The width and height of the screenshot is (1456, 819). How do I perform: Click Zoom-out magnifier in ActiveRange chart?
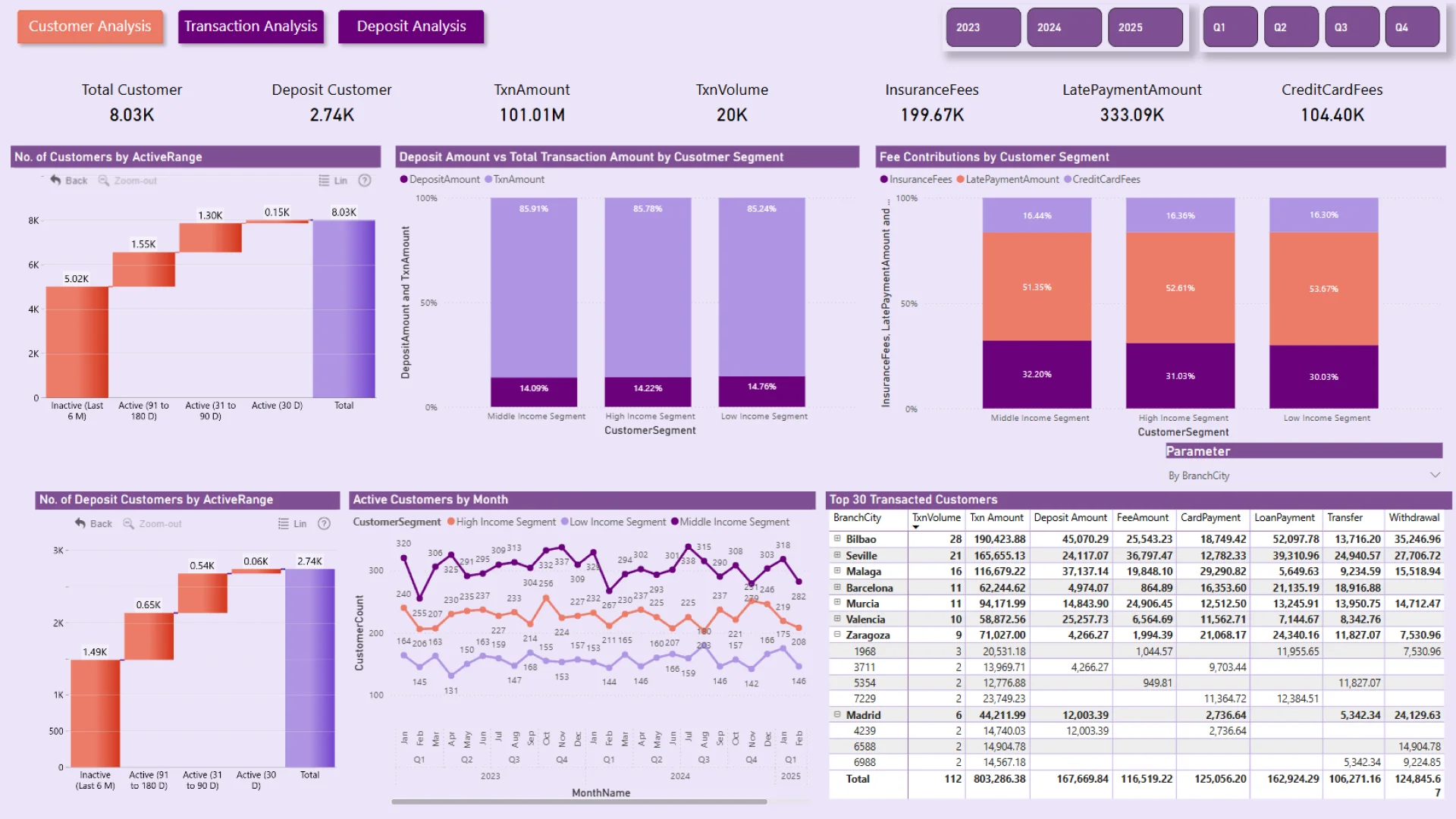point(104,180)
